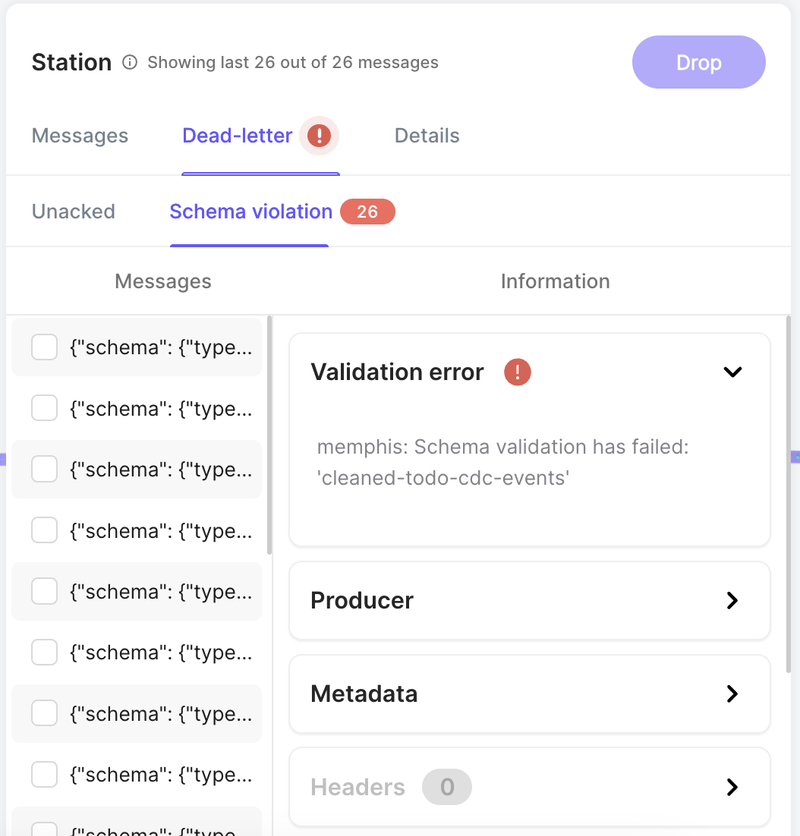
Task: Click the Headers count badge showing 0
Action: [x=447, y=787]
